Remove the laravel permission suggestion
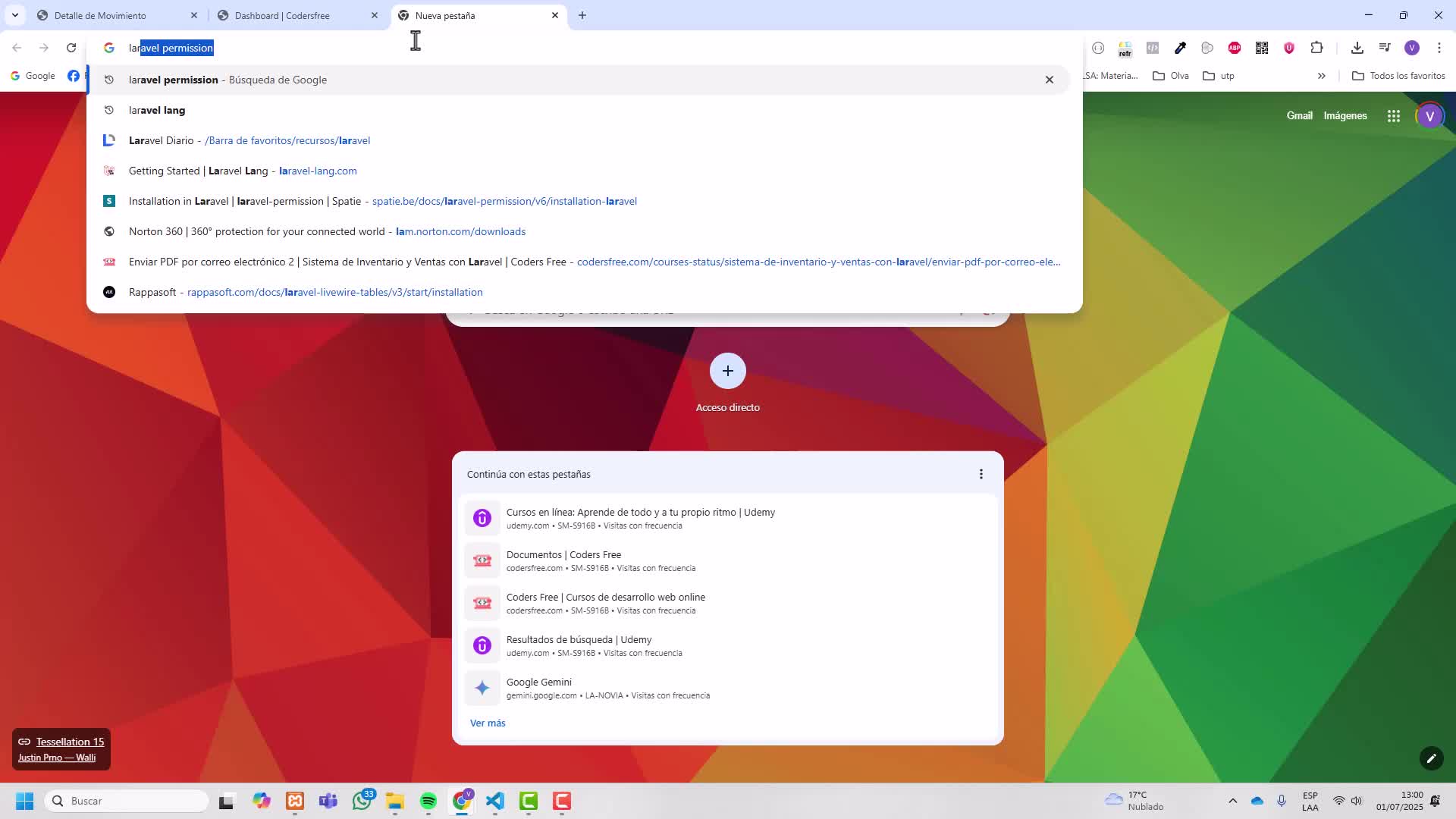This screenshot has width=1456, height=819. (x=1050, y=80)
